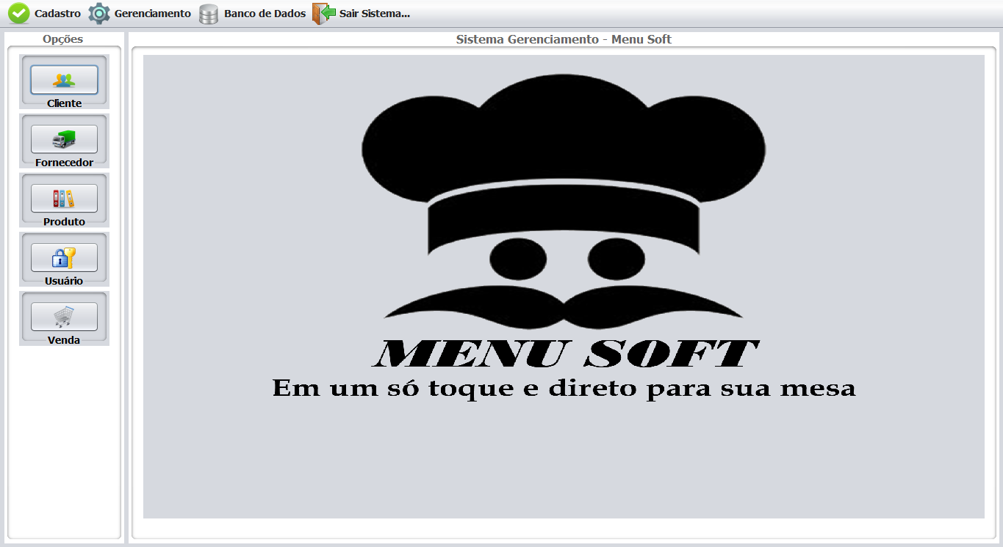The height and width of the screenshot is (547, 1003).
Task: Open the Banco de Dados menu label
Action: [x=265, y=13]
